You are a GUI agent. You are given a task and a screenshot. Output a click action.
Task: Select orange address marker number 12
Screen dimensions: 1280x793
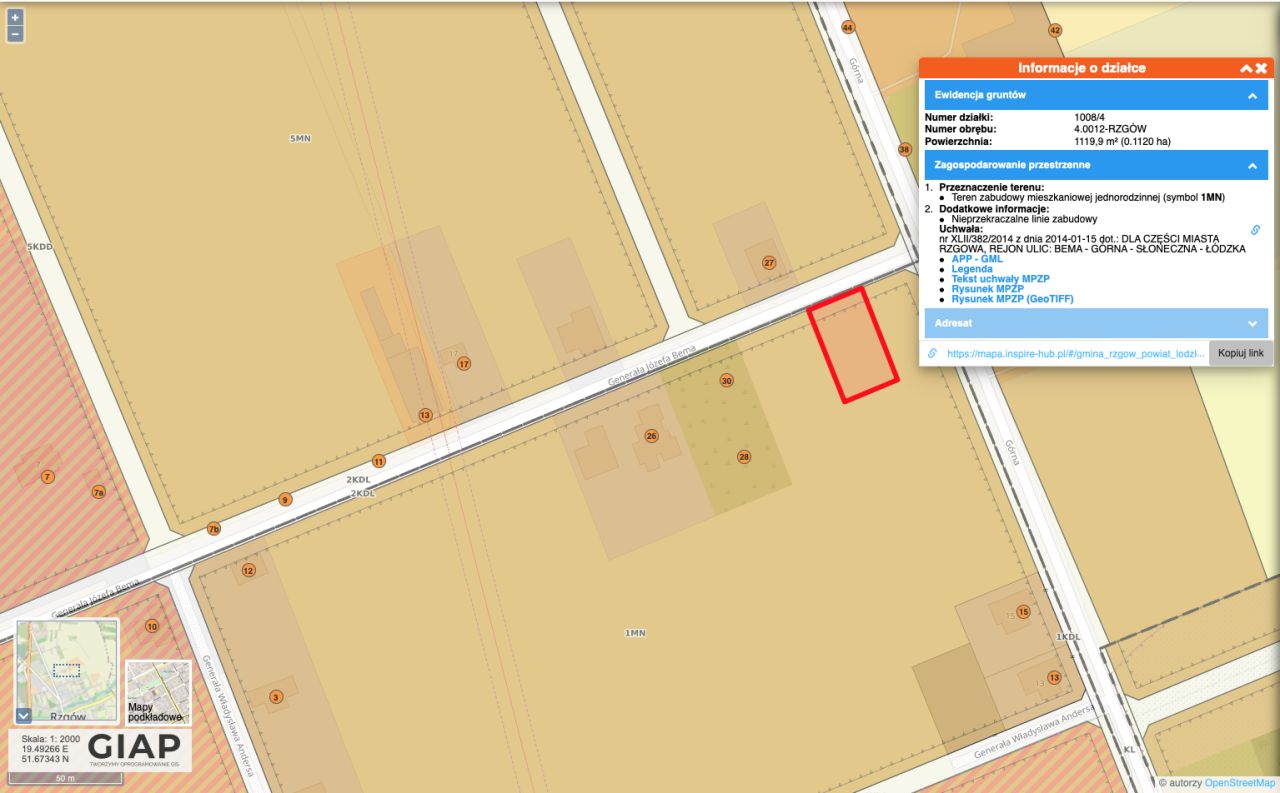[249, 571]
